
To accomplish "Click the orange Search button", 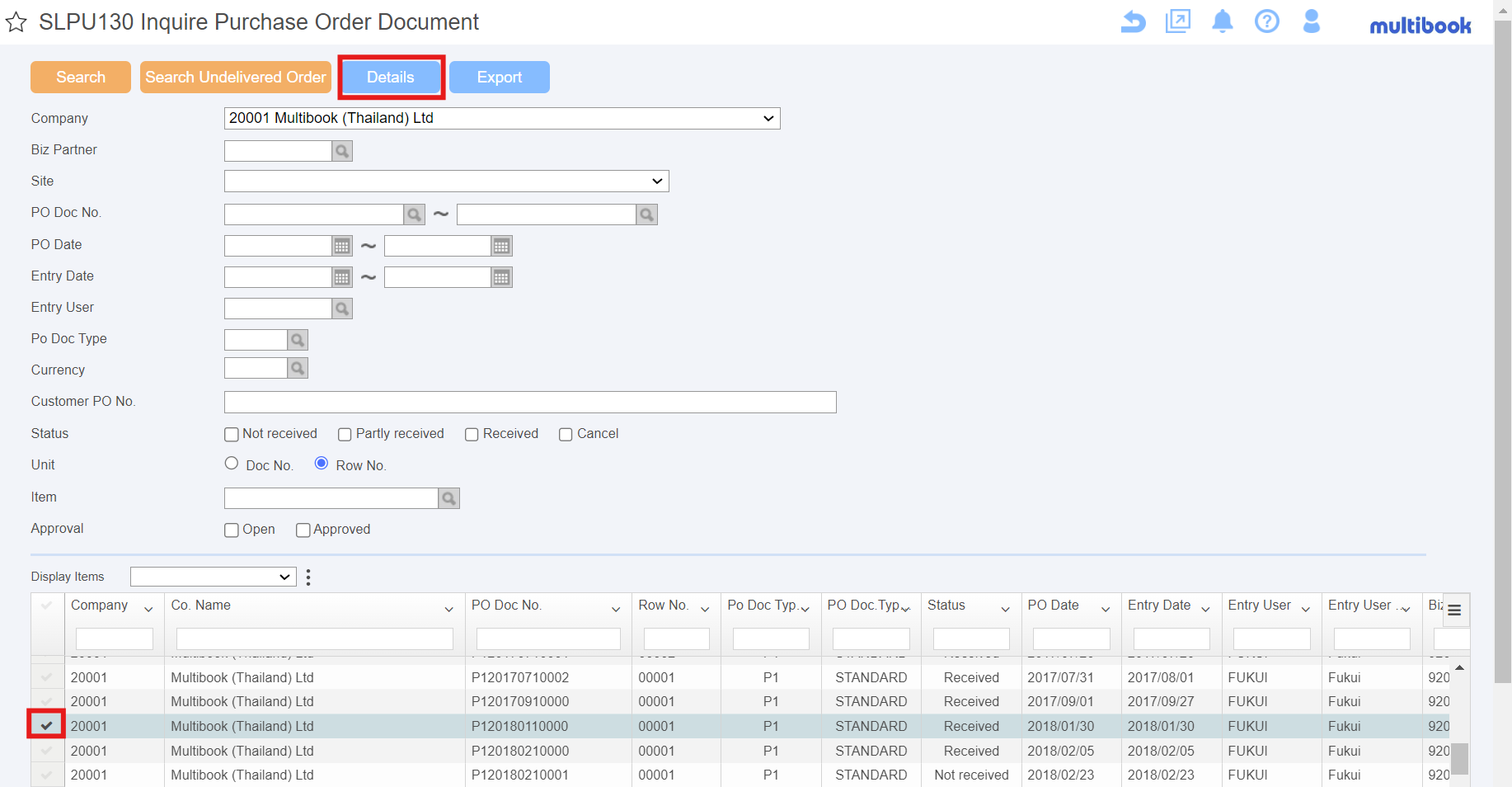I will (x=81, y=78).
